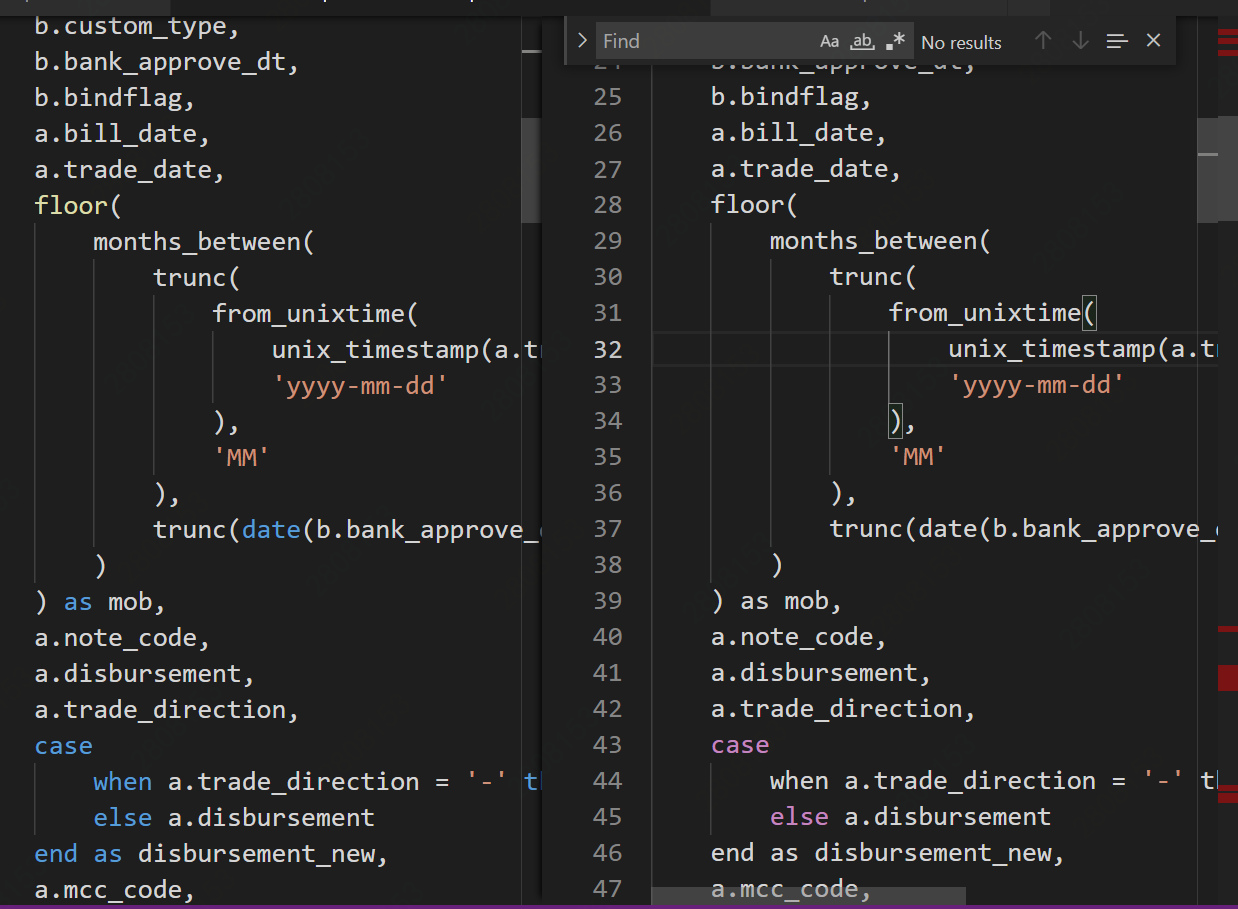Click 'trunc(date(b.bank_approve_' on line 37
The height and width of the screenshot is (909, 1238).
(1023, 529)
